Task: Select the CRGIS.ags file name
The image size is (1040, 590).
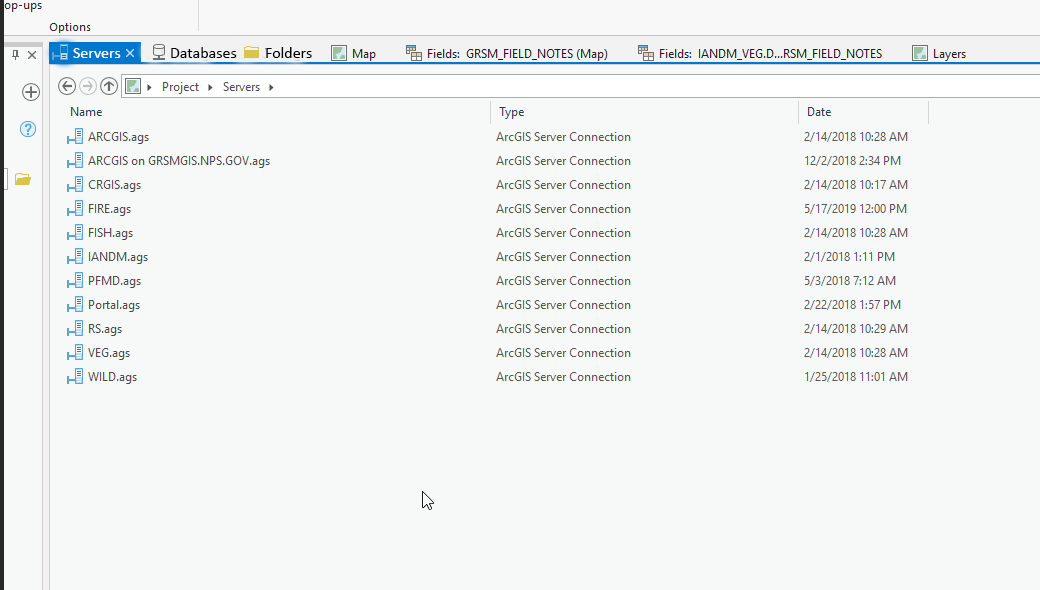Action: pyautogui.click(x=115, y=185)
